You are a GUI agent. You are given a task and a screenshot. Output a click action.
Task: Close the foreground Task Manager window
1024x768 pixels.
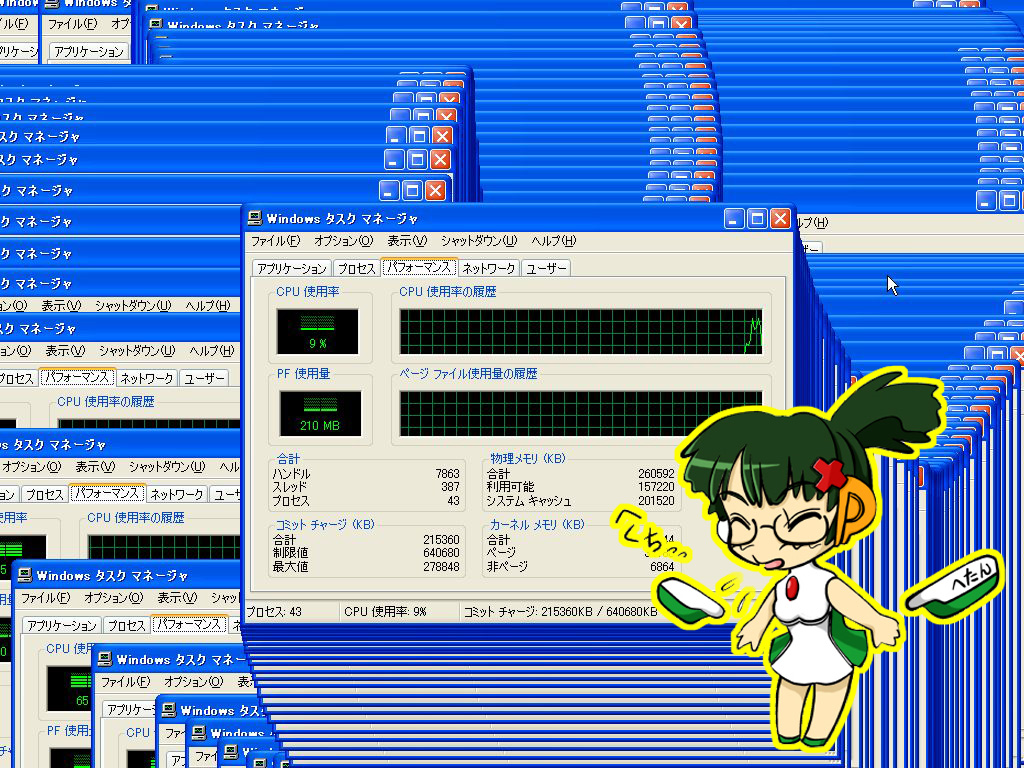[780, 218]
